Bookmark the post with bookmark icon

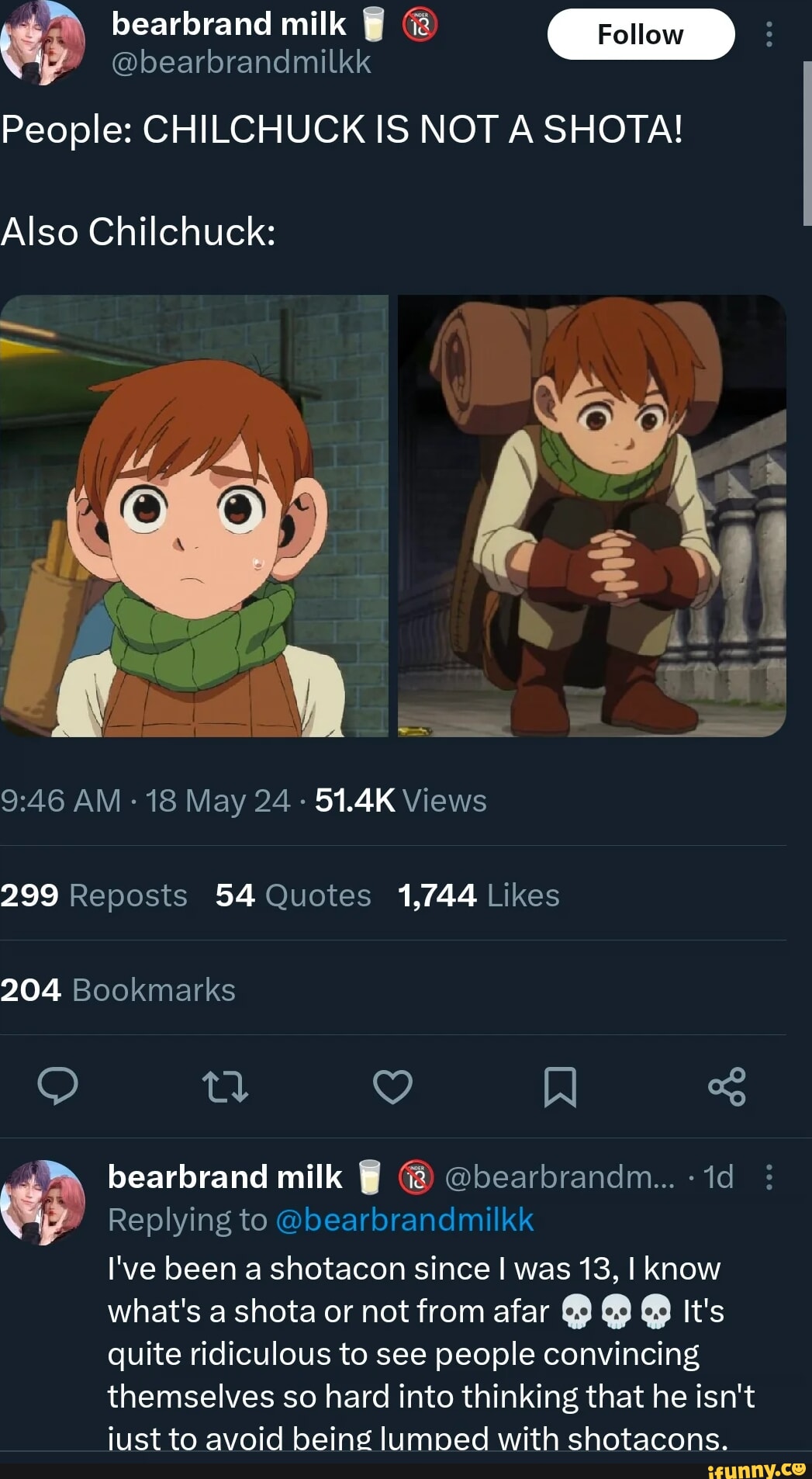(560, 1086)
